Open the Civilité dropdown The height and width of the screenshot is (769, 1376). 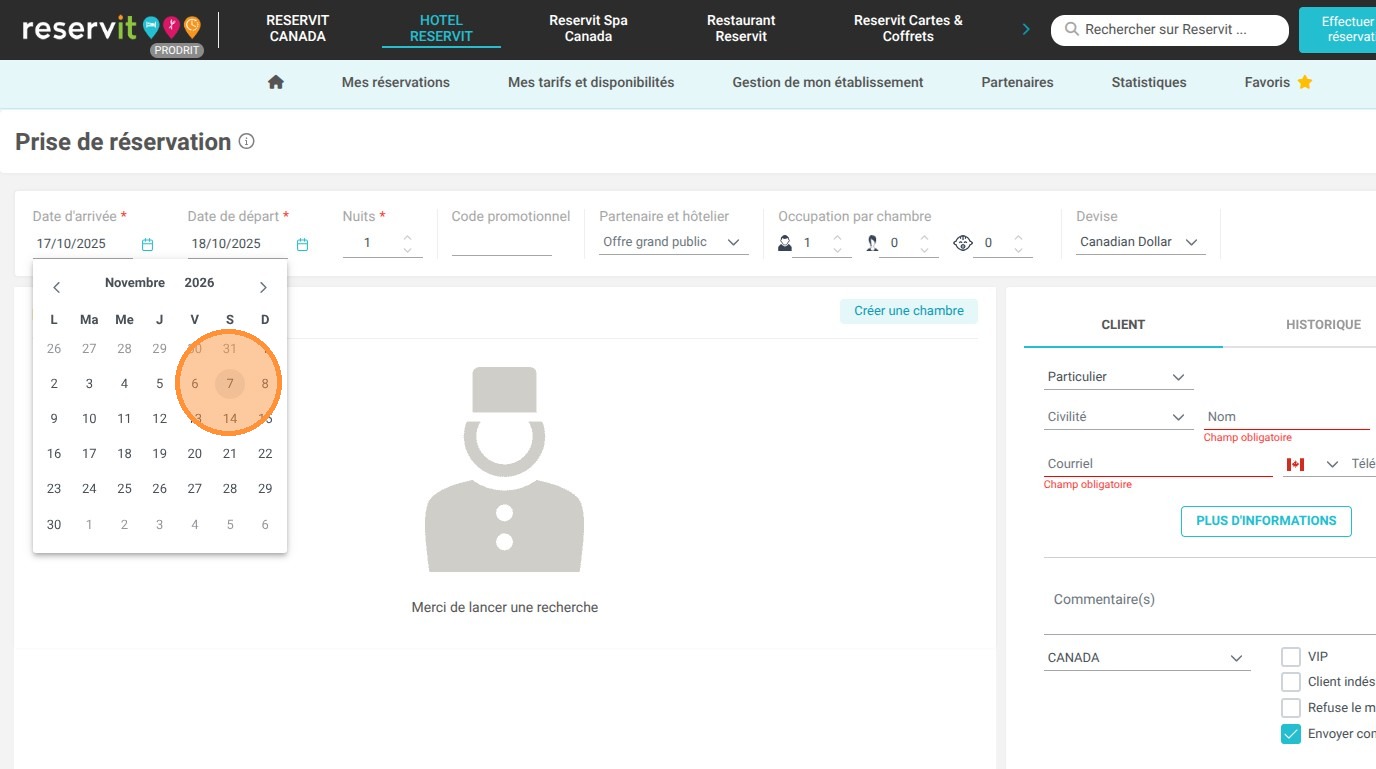[x=1118, y=417]
